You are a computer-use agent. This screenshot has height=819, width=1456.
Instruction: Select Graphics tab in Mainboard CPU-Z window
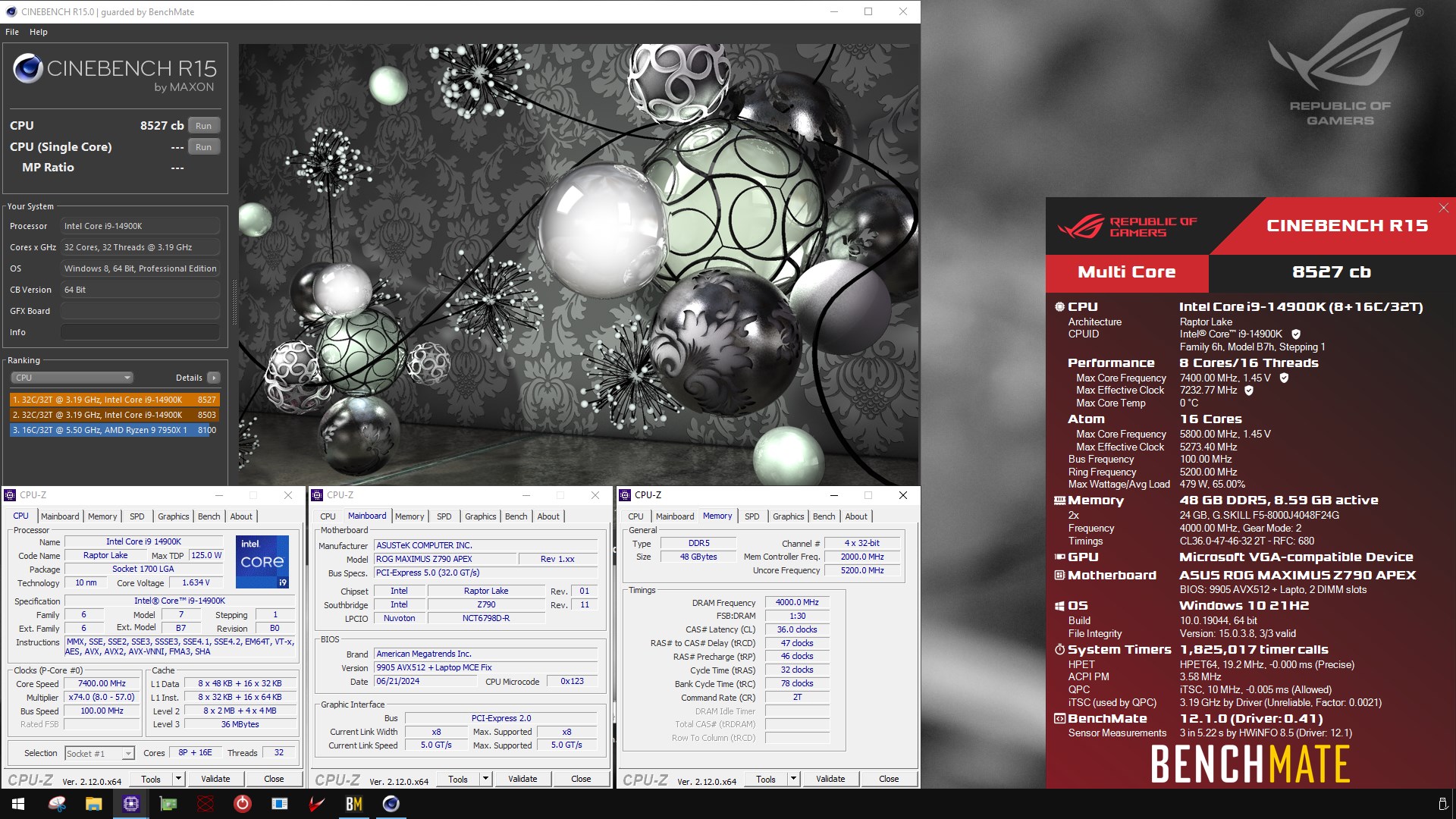(481, 516)
